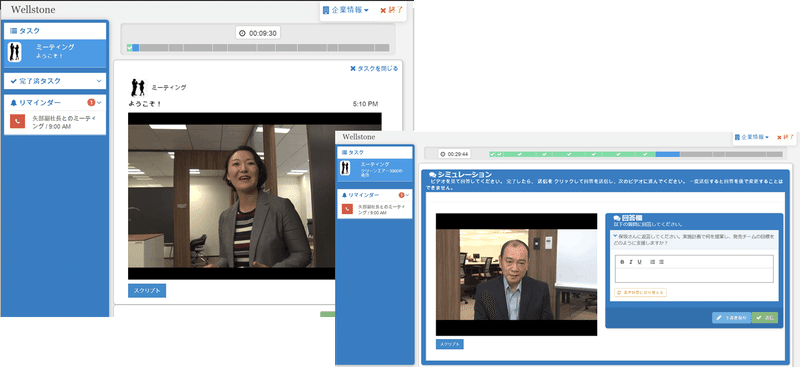800x367 pixels.
Task: Click the bullet list icon in answer editor
Action: coord(661,262)
